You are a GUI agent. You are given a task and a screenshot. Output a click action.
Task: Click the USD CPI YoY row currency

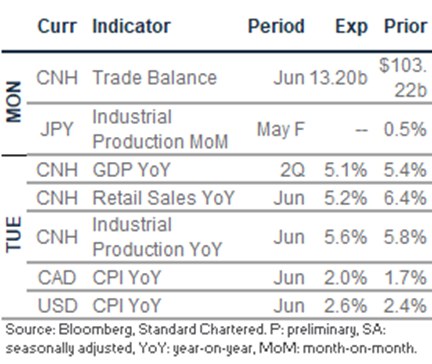coord(57,306)
